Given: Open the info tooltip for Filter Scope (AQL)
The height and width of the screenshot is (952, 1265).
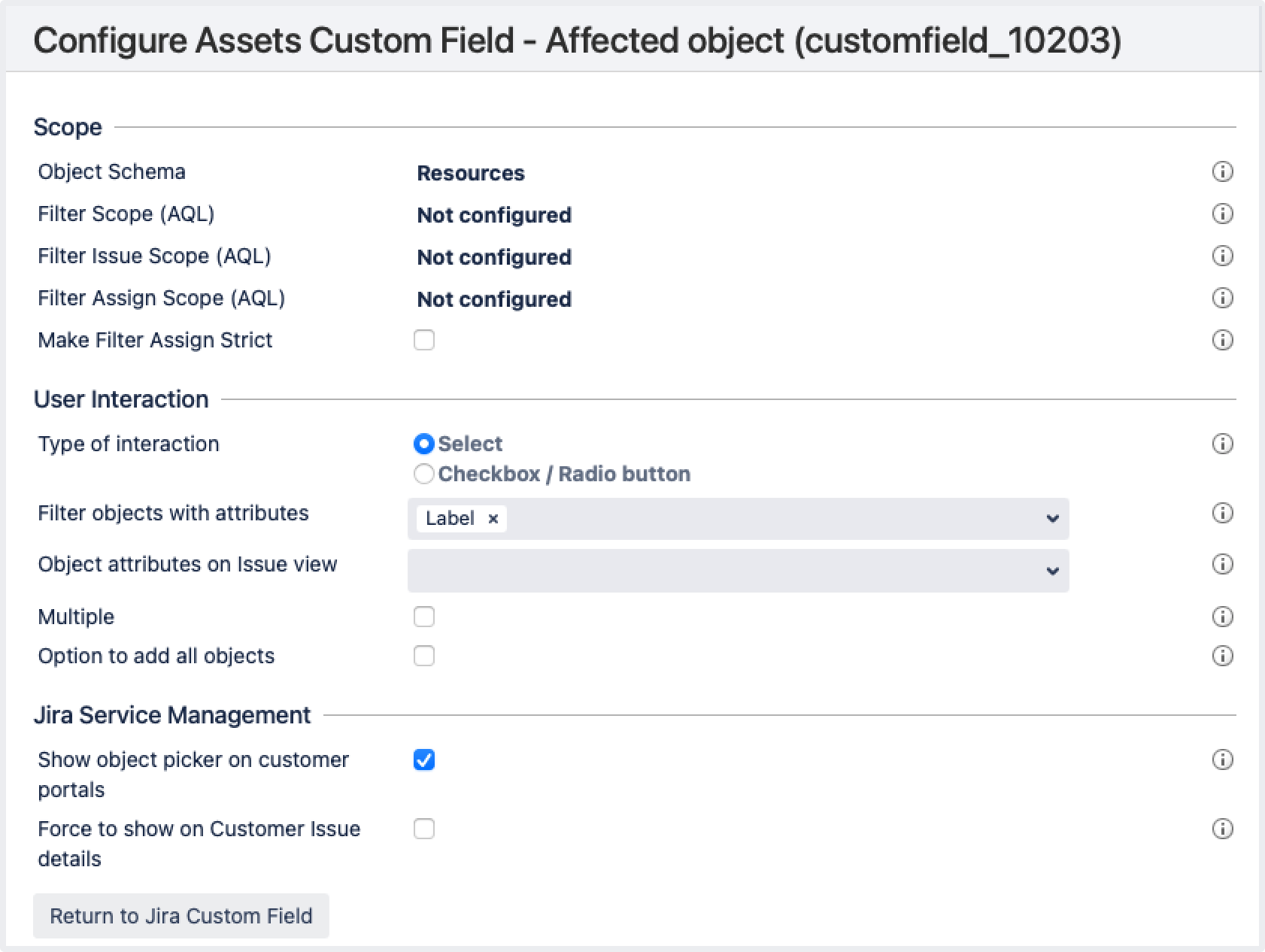Looking at the screenshot, I should (1224, 214).
